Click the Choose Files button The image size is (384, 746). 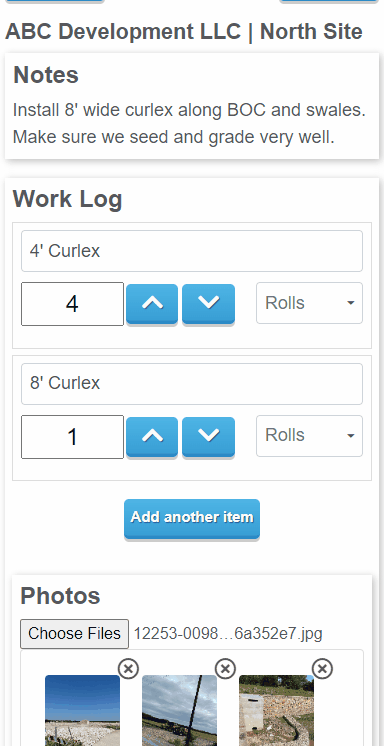pyautogui.click(x=74, y=634)
